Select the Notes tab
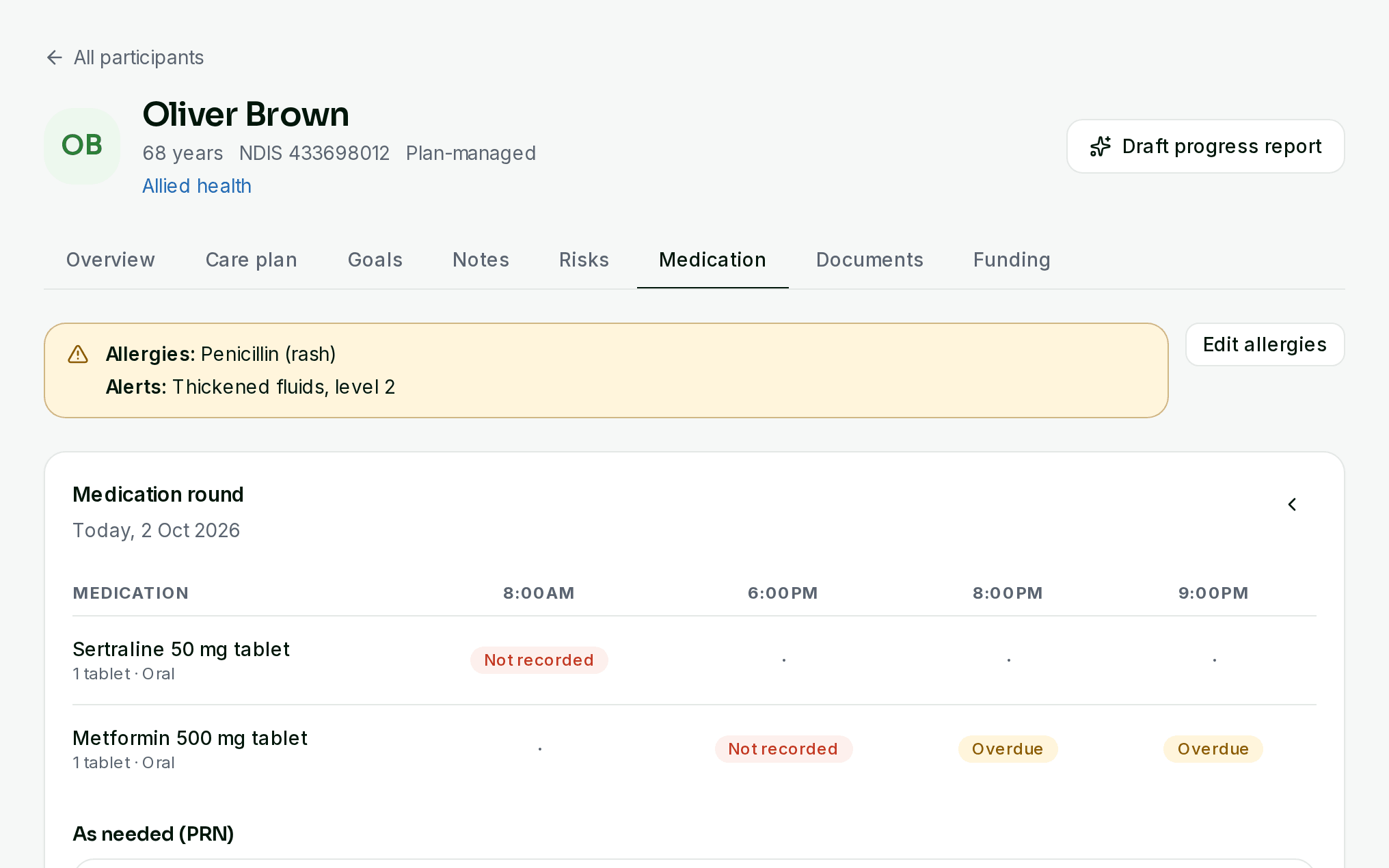This screenshot has height=868, width=1389. click(x=481, y=260)
